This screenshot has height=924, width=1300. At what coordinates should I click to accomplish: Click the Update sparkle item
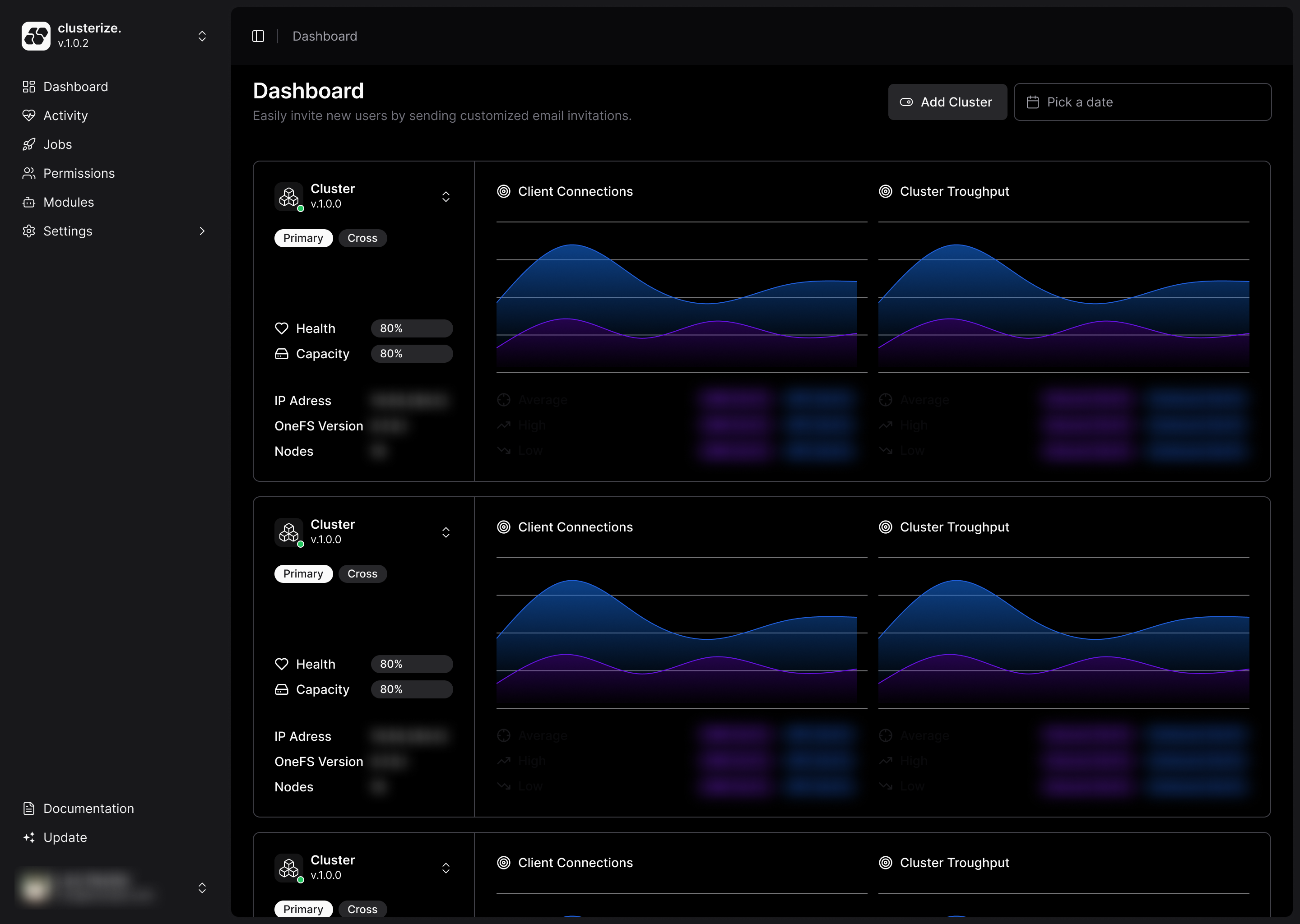coord(116,837)
